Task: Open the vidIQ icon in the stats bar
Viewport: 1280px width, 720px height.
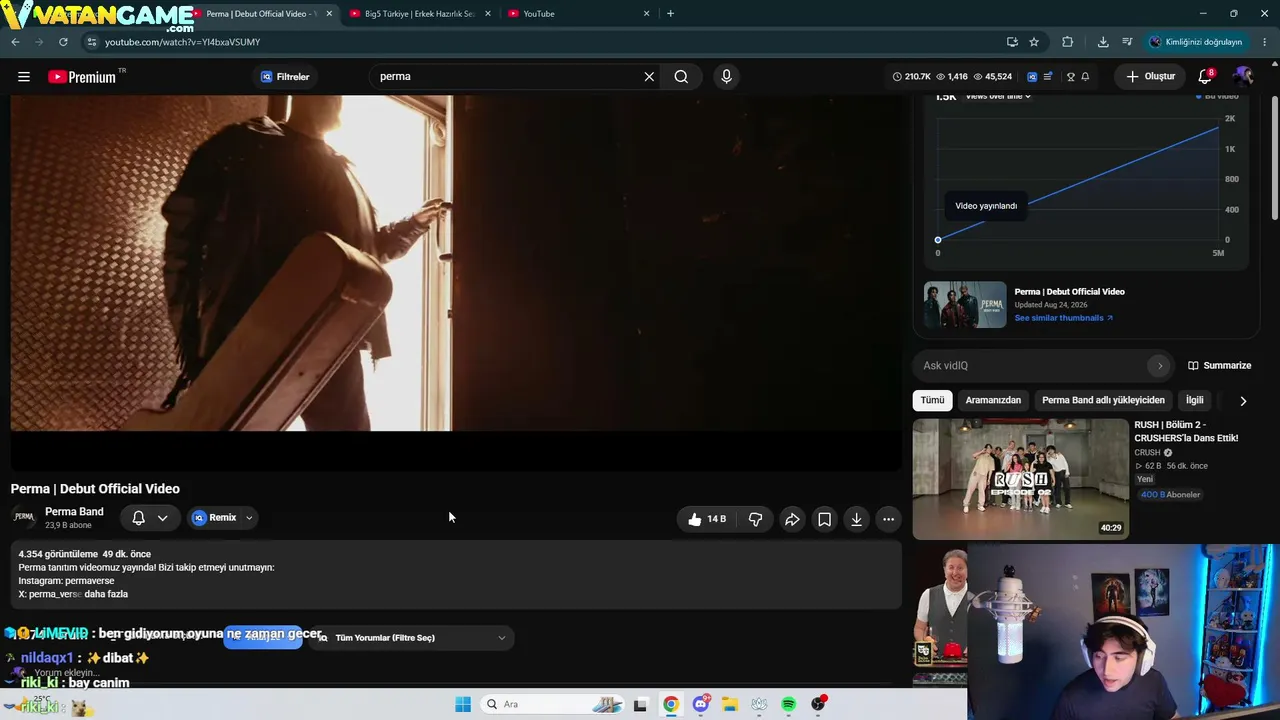Action: point(1032,77)
